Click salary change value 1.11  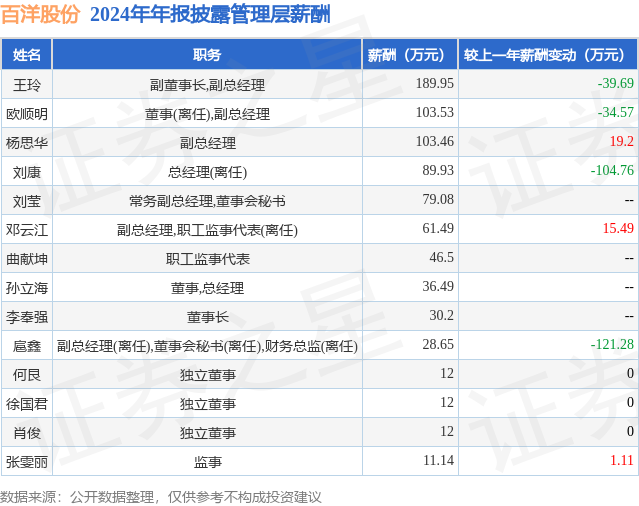click(x=621, y=460)
